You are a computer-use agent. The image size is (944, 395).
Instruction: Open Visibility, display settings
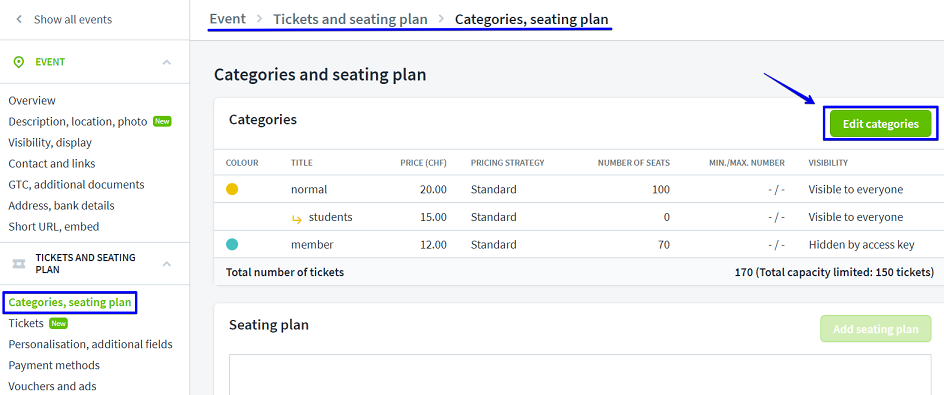pyautogui.click(x=50, y=143)
